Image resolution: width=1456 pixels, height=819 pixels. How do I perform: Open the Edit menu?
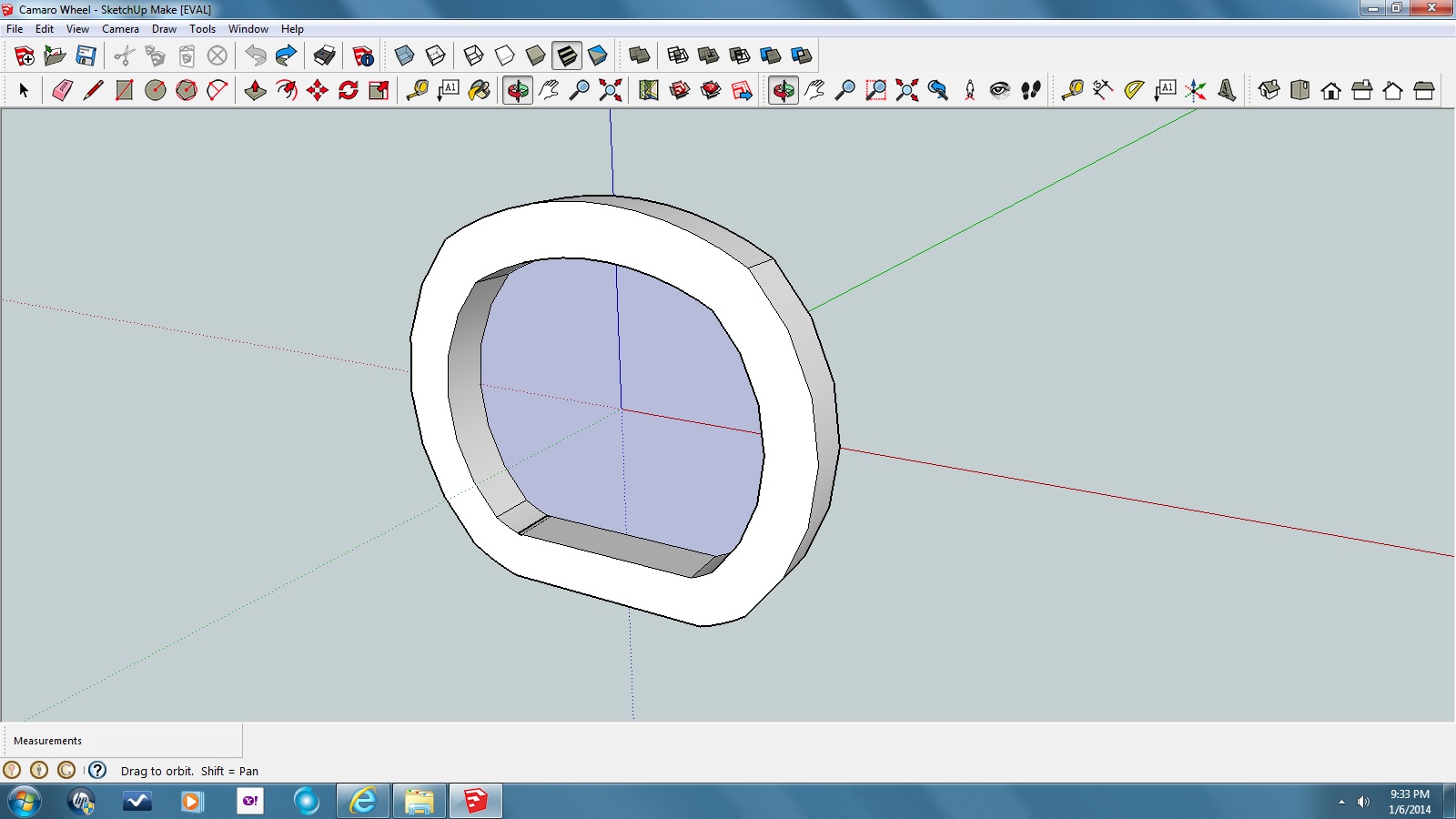click(x=45, y=29)
